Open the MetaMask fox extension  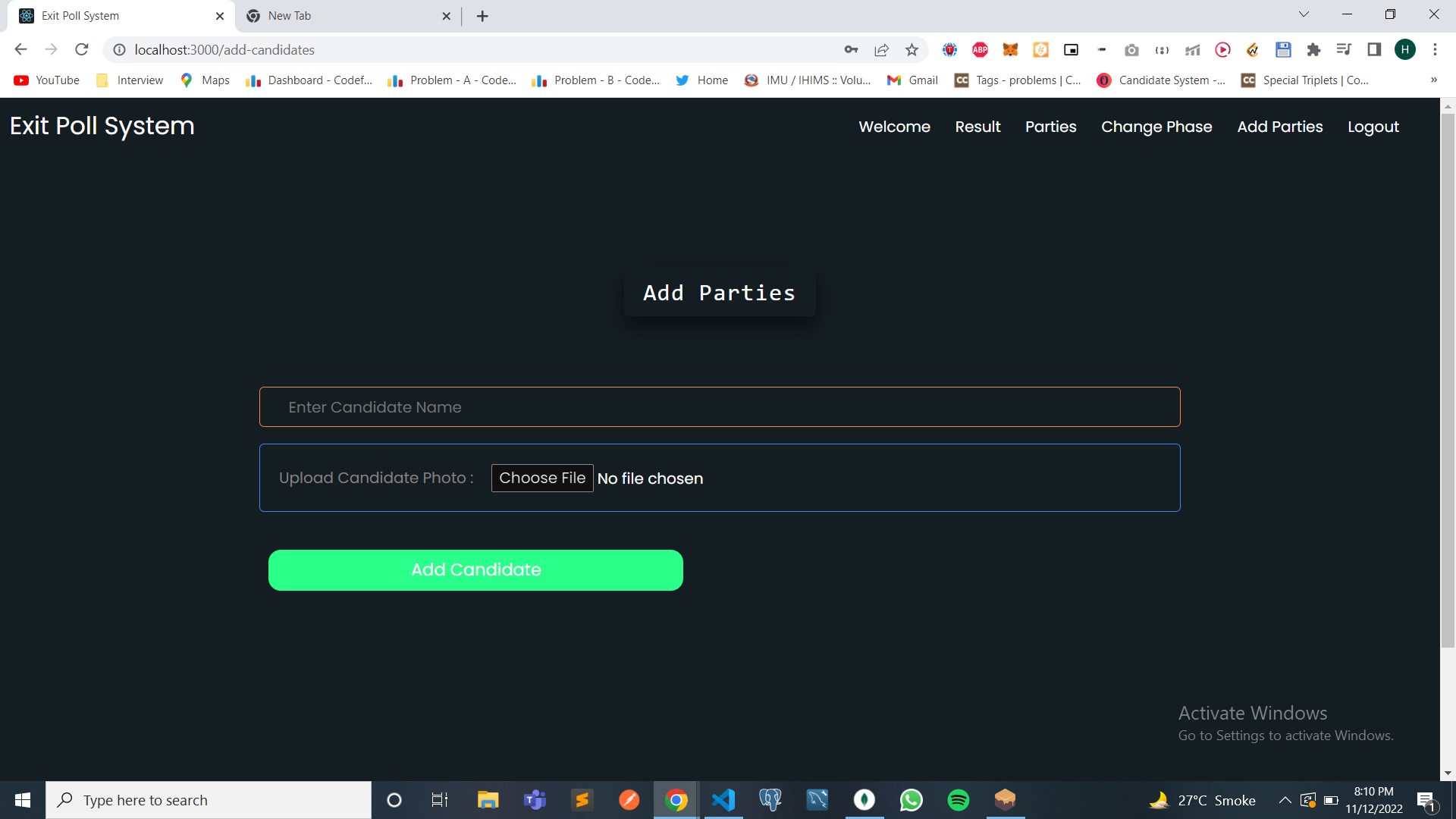1010,50
